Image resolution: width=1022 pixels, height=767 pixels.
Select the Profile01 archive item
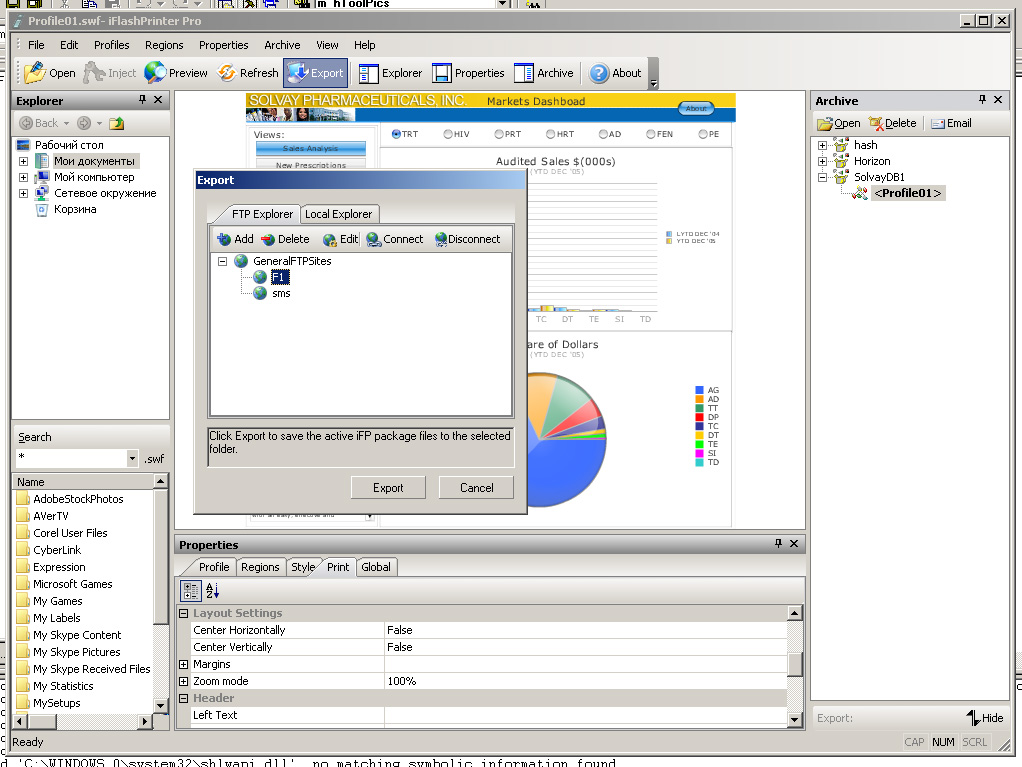tap(908, 193)
